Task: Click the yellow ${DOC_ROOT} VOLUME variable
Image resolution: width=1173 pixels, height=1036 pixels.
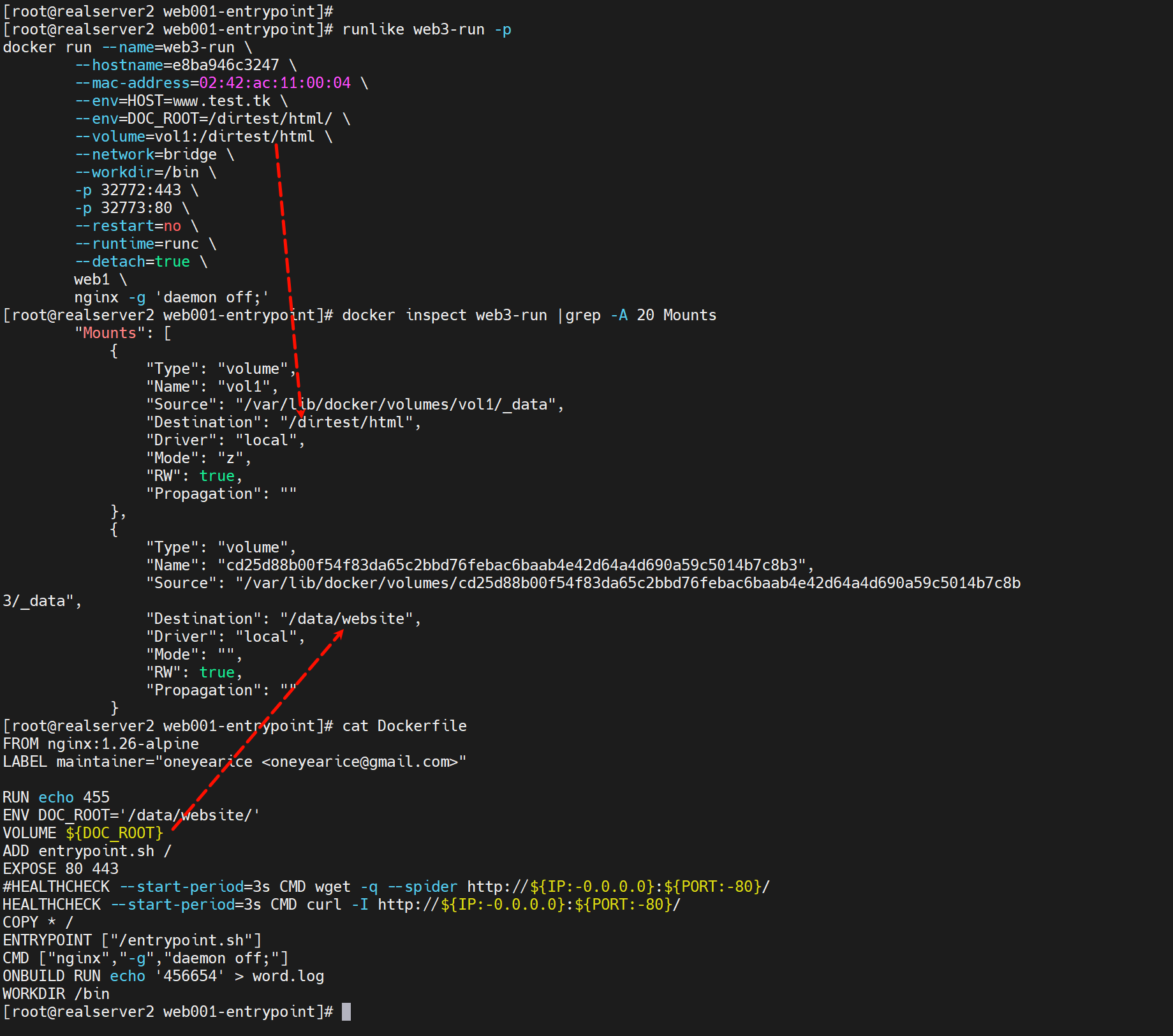Action: coord(114,833)
